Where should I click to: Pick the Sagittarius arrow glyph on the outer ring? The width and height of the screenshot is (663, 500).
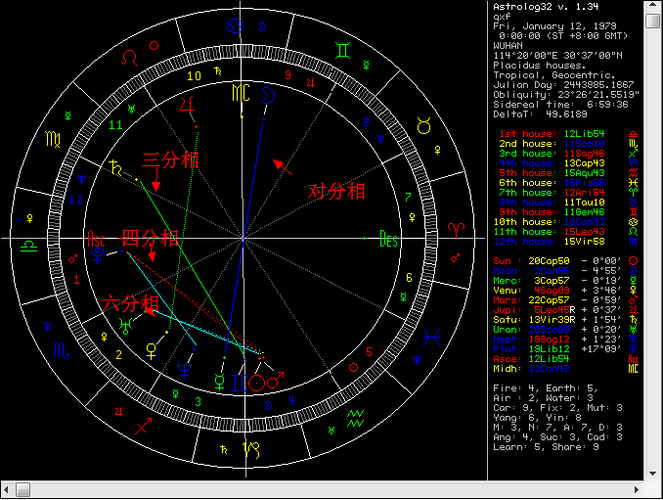[x=144, y=426]
